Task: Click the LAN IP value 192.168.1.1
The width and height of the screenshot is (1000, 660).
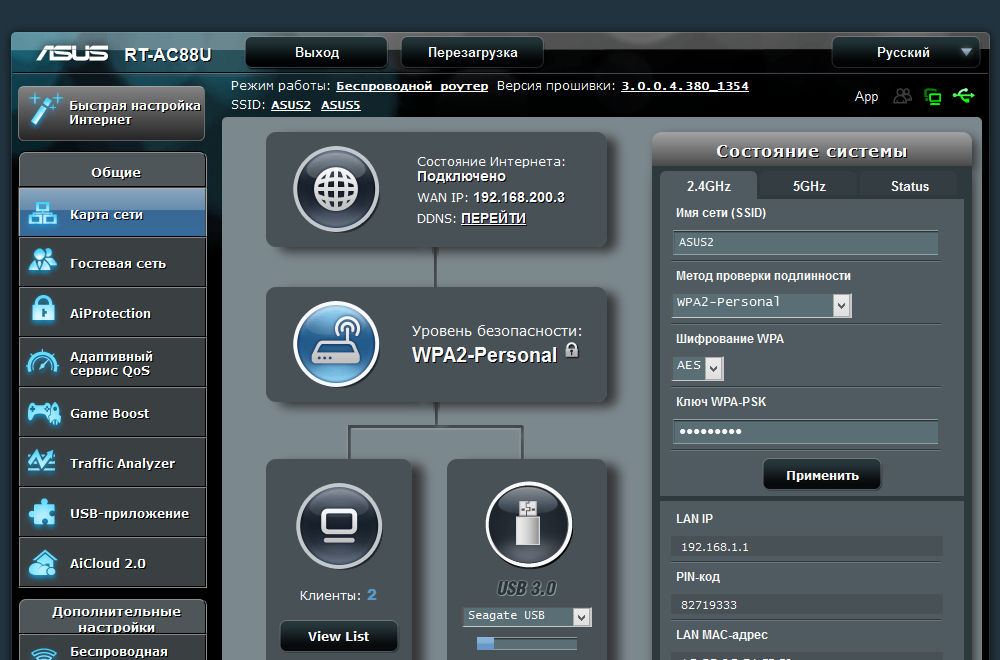Action: click(x=714, y=547)
